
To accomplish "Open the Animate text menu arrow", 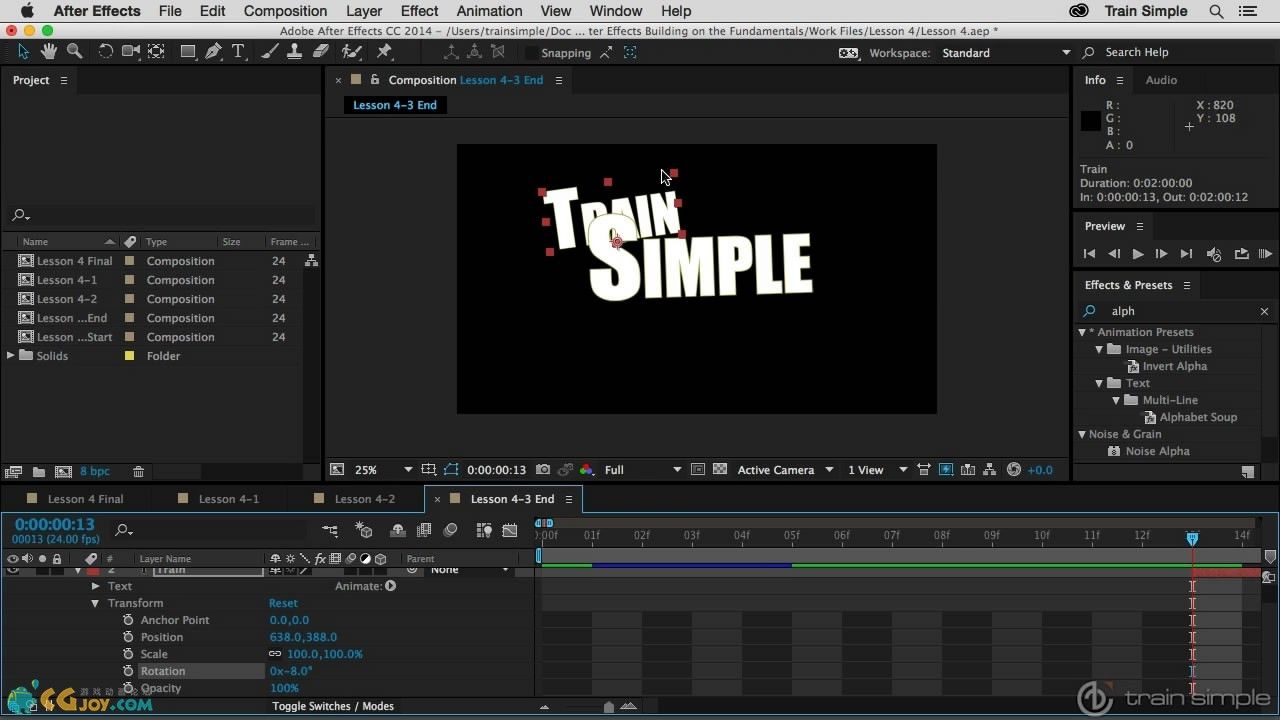I will pyautogui.click(x=390, y=586).
